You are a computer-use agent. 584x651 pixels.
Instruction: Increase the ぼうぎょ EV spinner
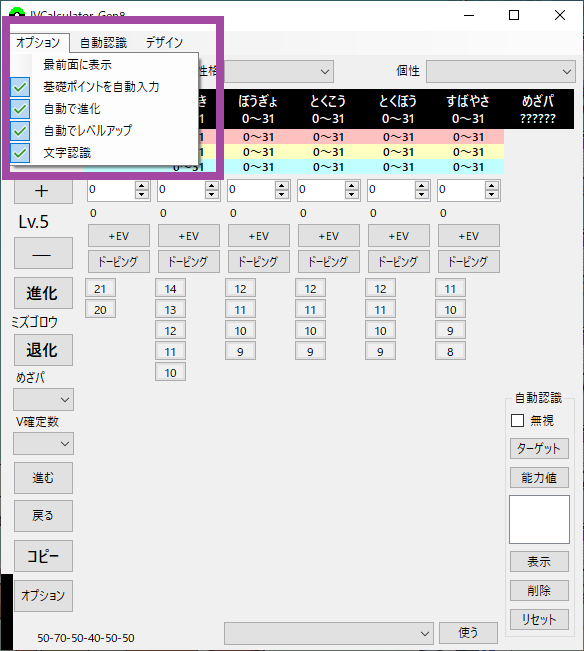click(x=282, y=186)
